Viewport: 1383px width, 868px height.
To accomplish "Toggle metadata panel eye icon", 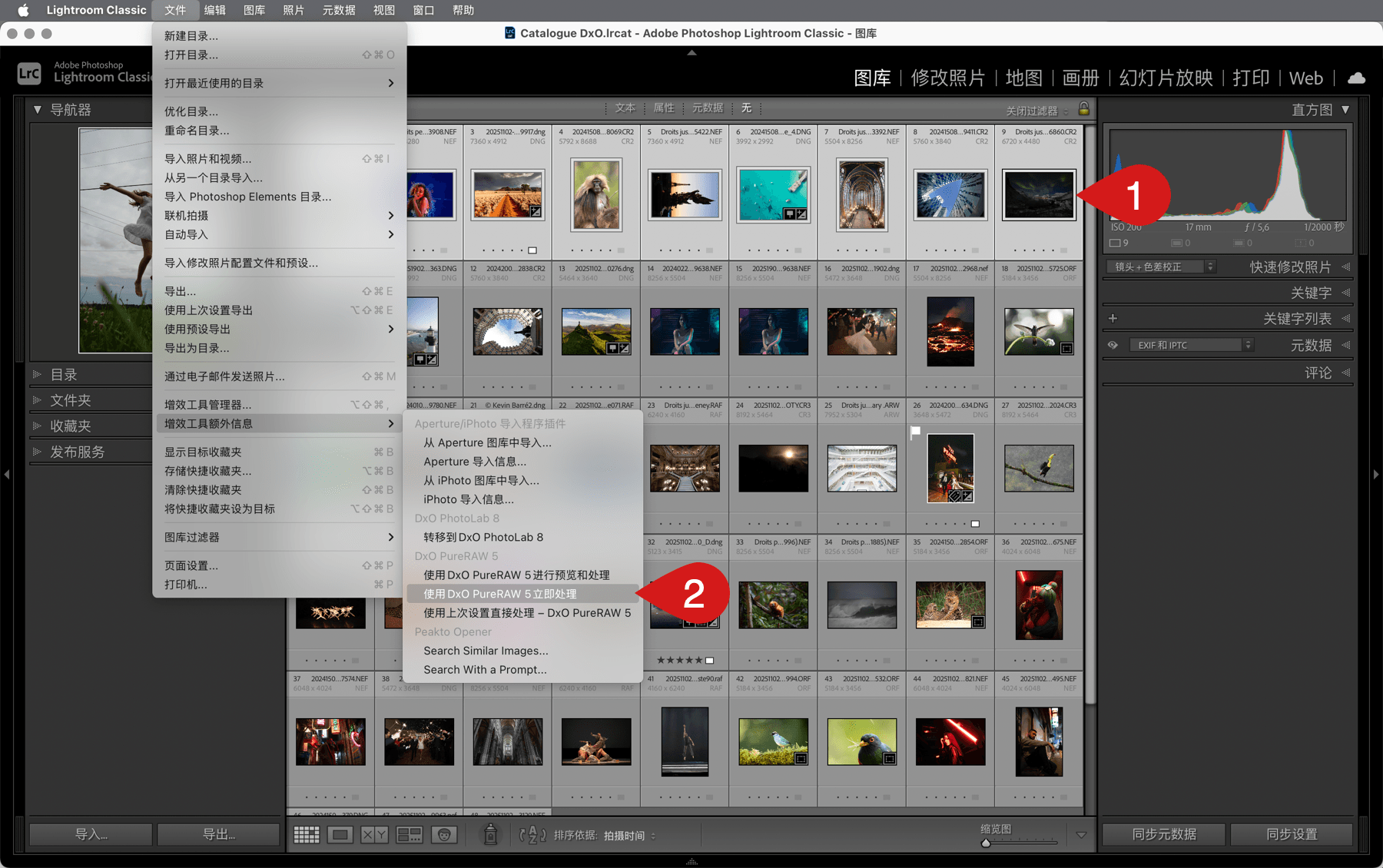I will click(x=1113, y=345).
